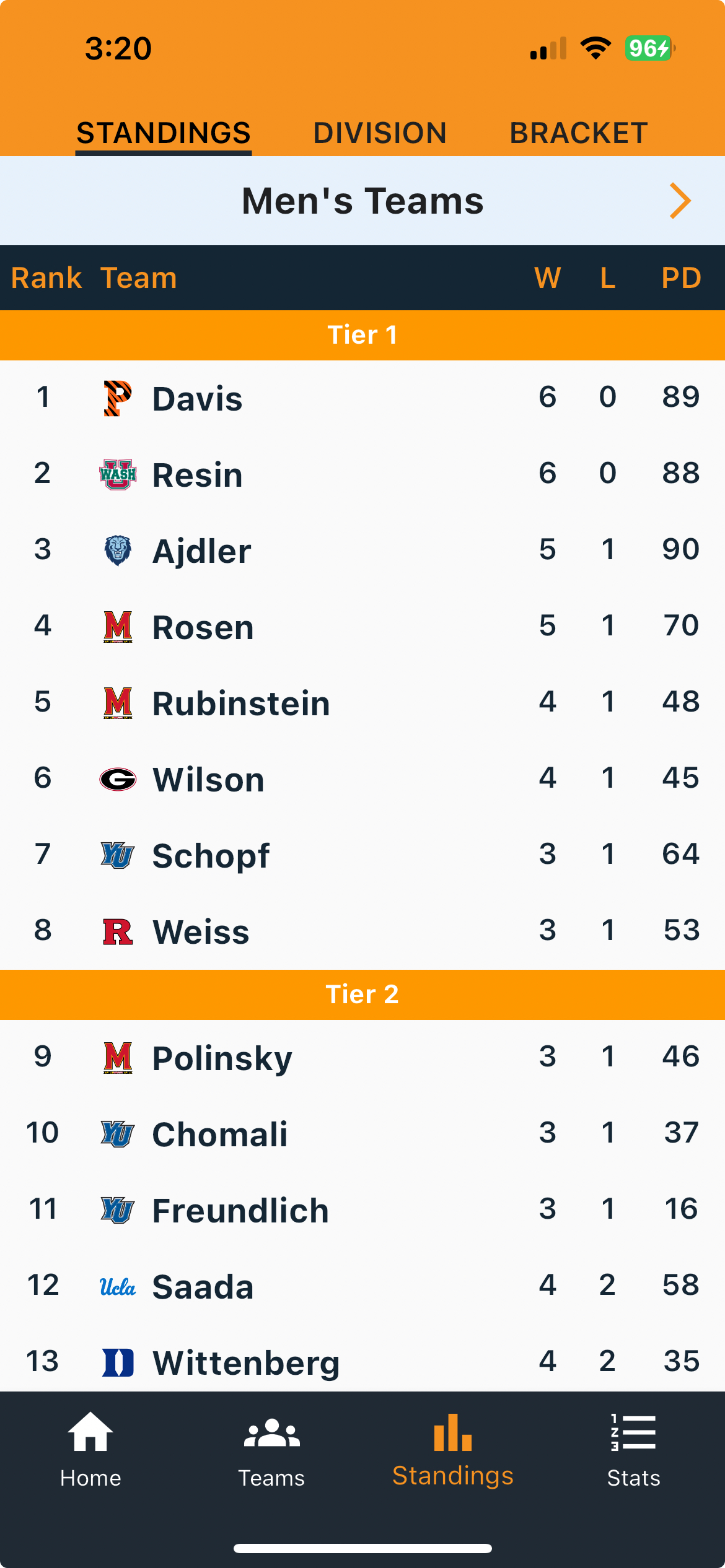
Task: Collapse the Tier 1 section header
Action: click(362, 335)
